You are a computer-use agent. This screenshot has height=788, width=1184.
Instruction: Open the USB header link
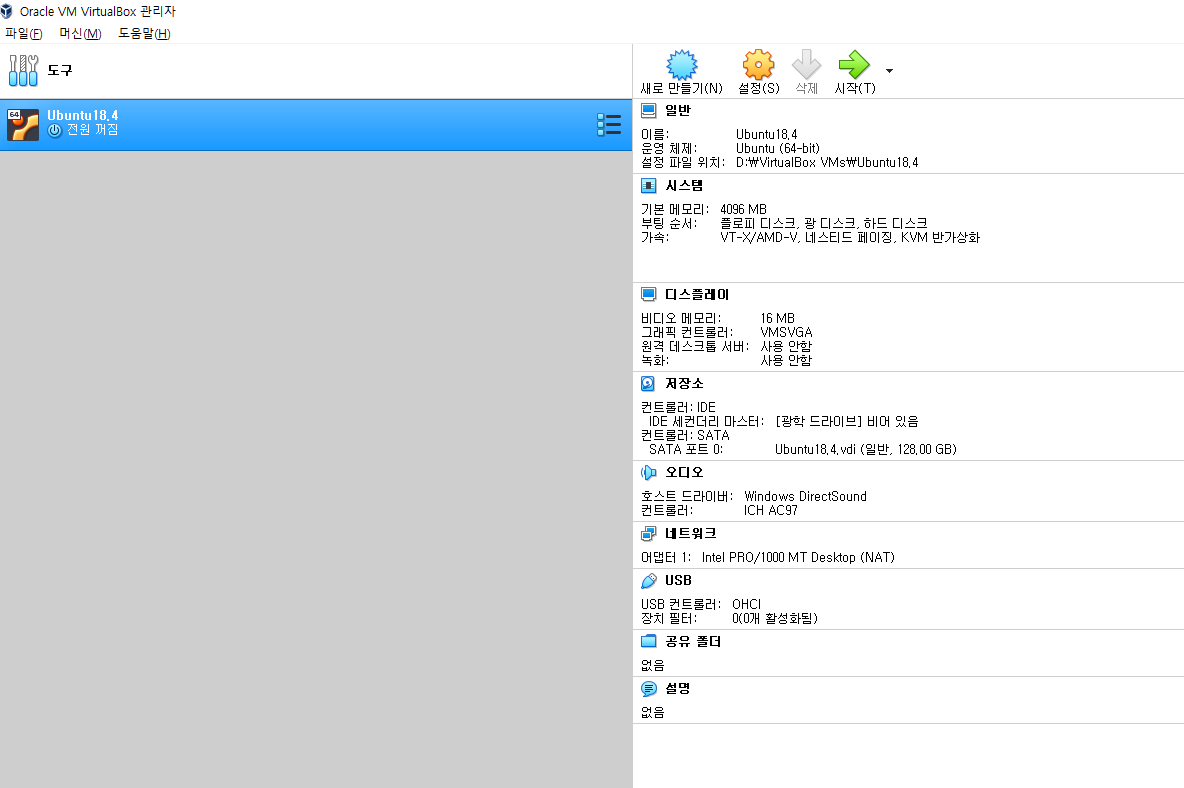point(678,580)
